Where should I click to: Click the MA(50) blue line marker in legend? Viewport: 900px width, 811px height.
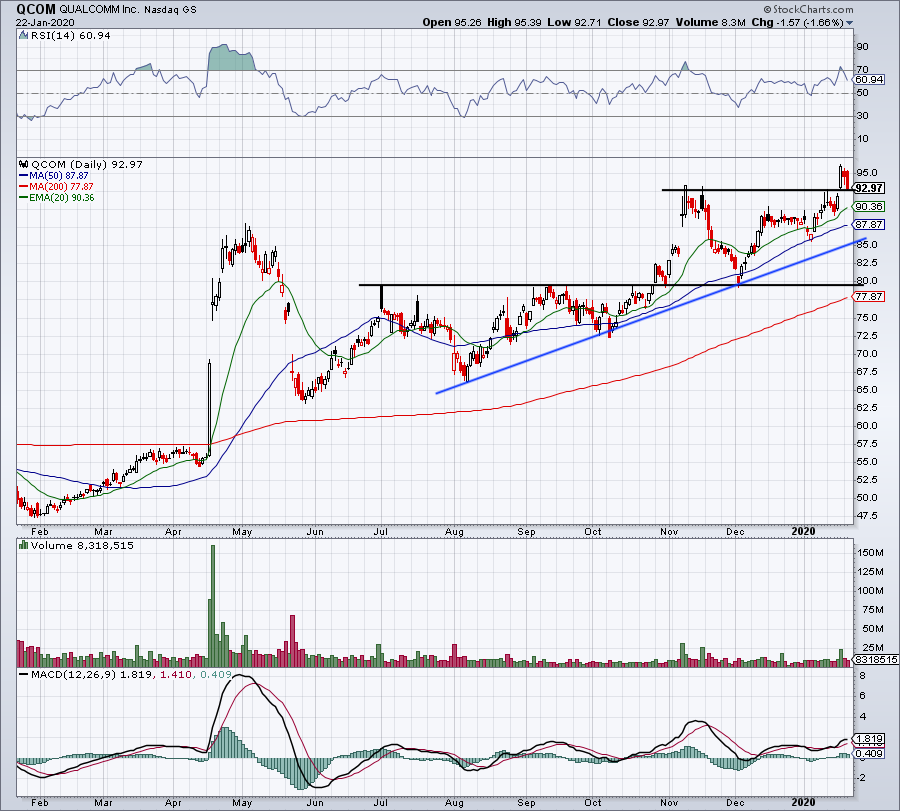coord(24,176)
